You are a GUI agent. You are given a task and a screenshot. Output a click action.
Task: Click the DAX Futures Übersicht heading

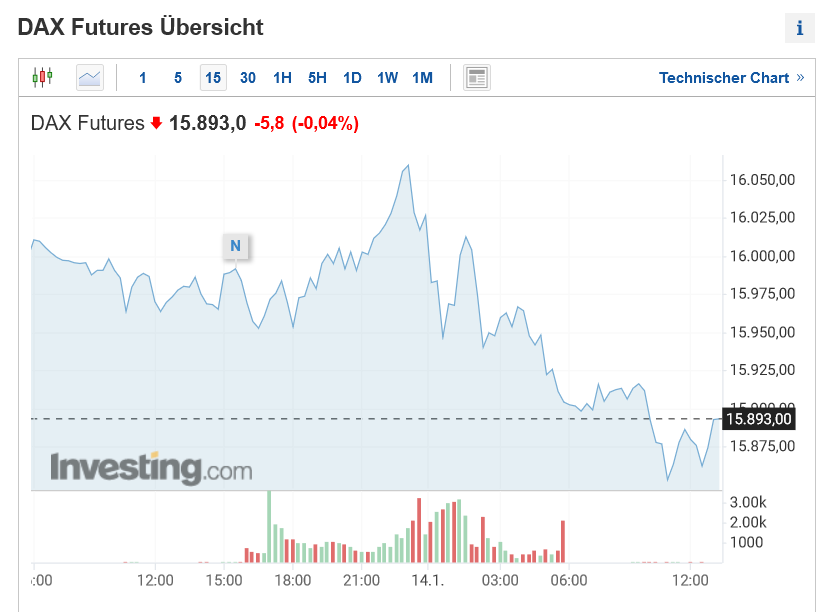(141, 27)
